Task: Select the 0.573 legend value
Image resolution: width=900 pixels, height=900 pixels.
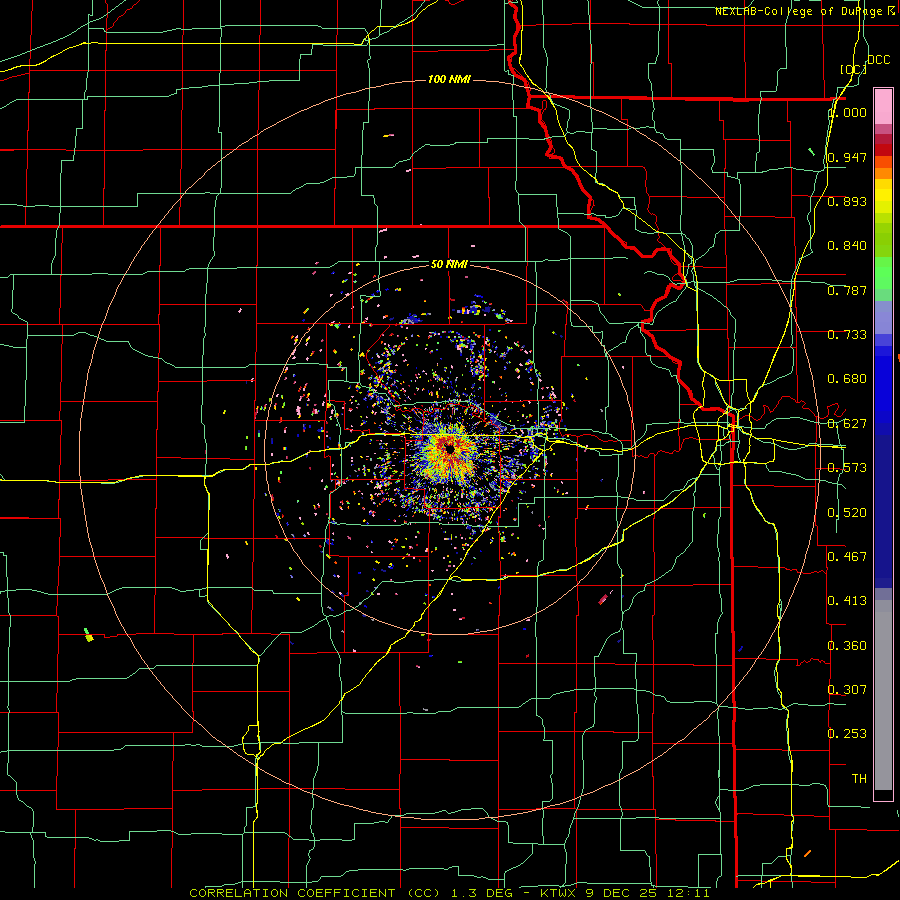Action: 847,468
